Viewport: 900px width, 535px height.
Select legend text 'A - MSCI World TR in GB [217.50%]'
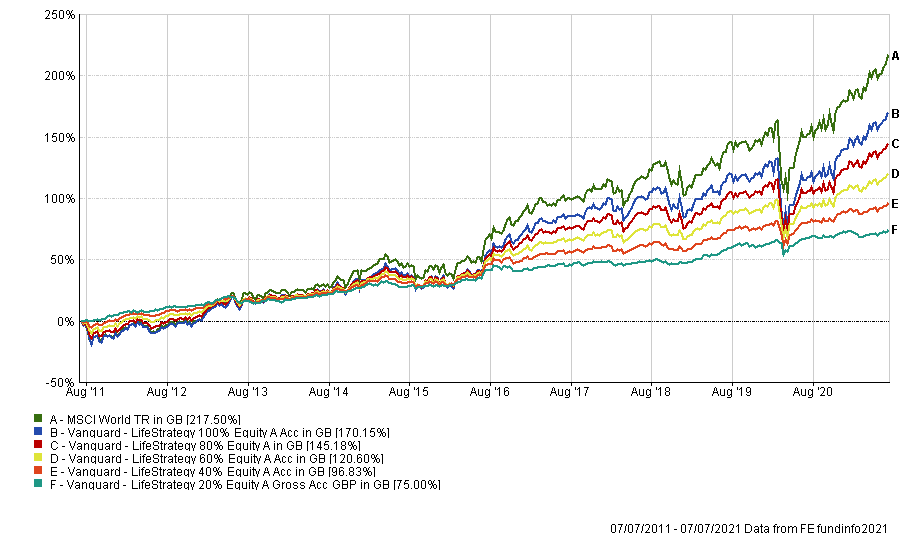[x=145, y=420]
